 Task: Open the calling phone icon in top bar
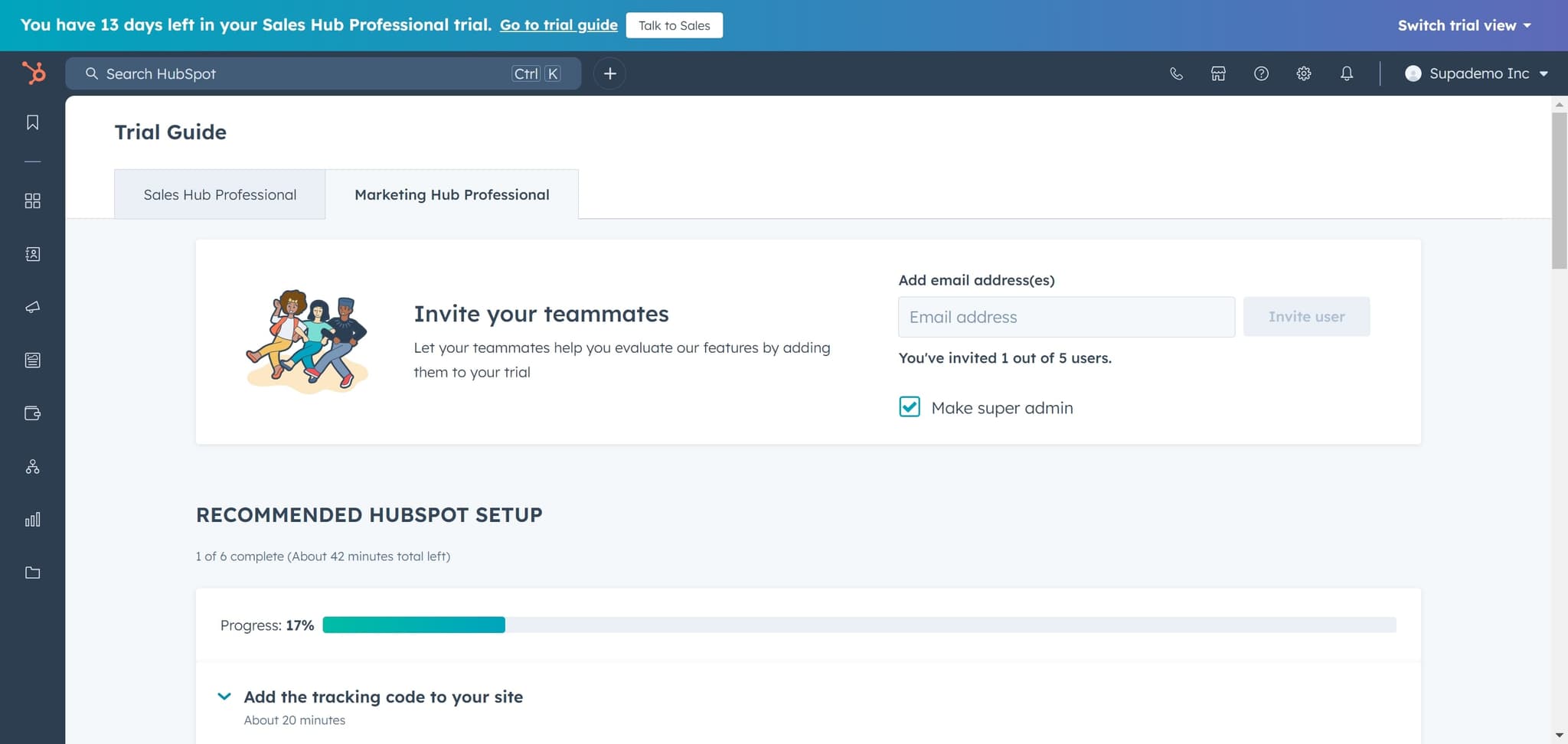coord(1176,73)
